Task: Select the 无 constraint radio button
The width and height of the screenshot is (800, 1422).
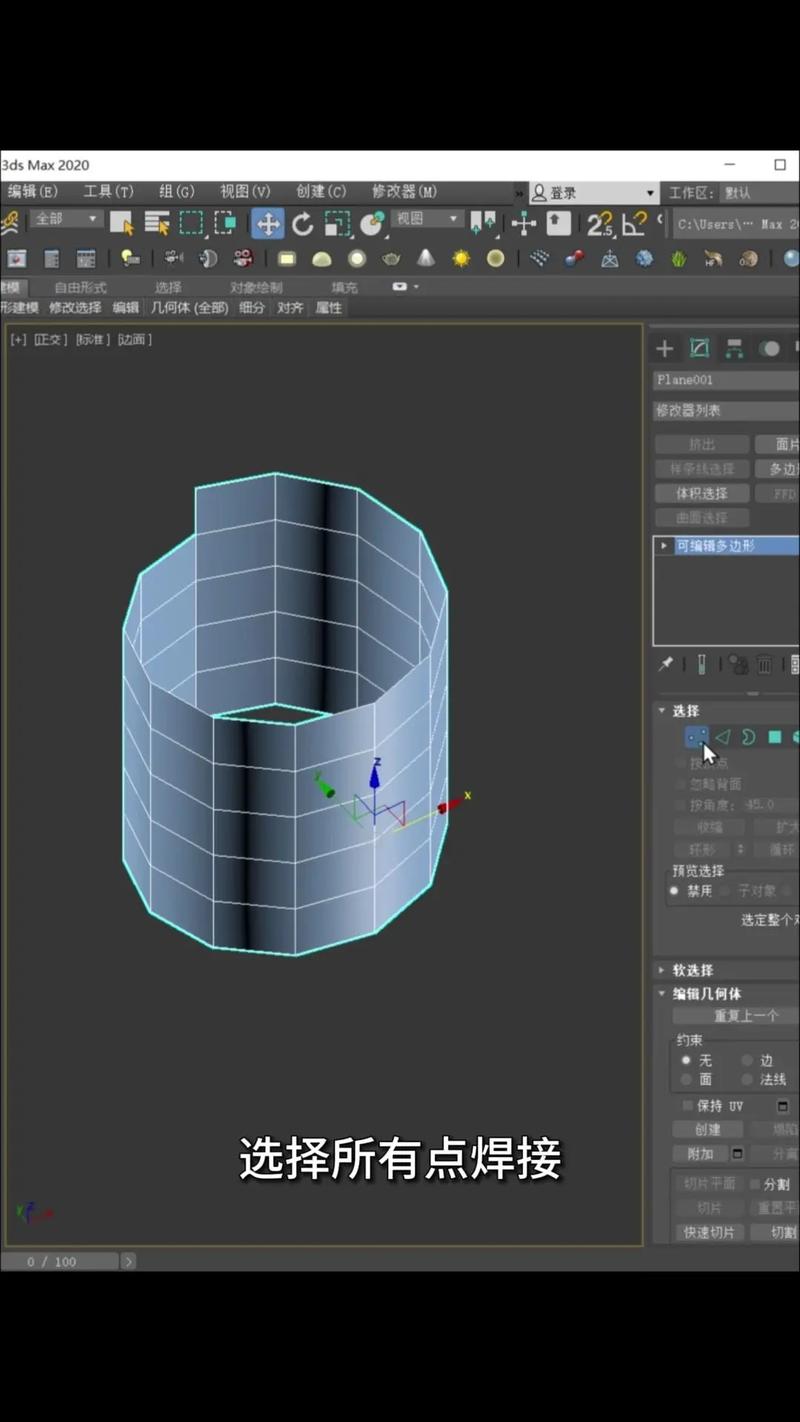Action: (686, 1060)
